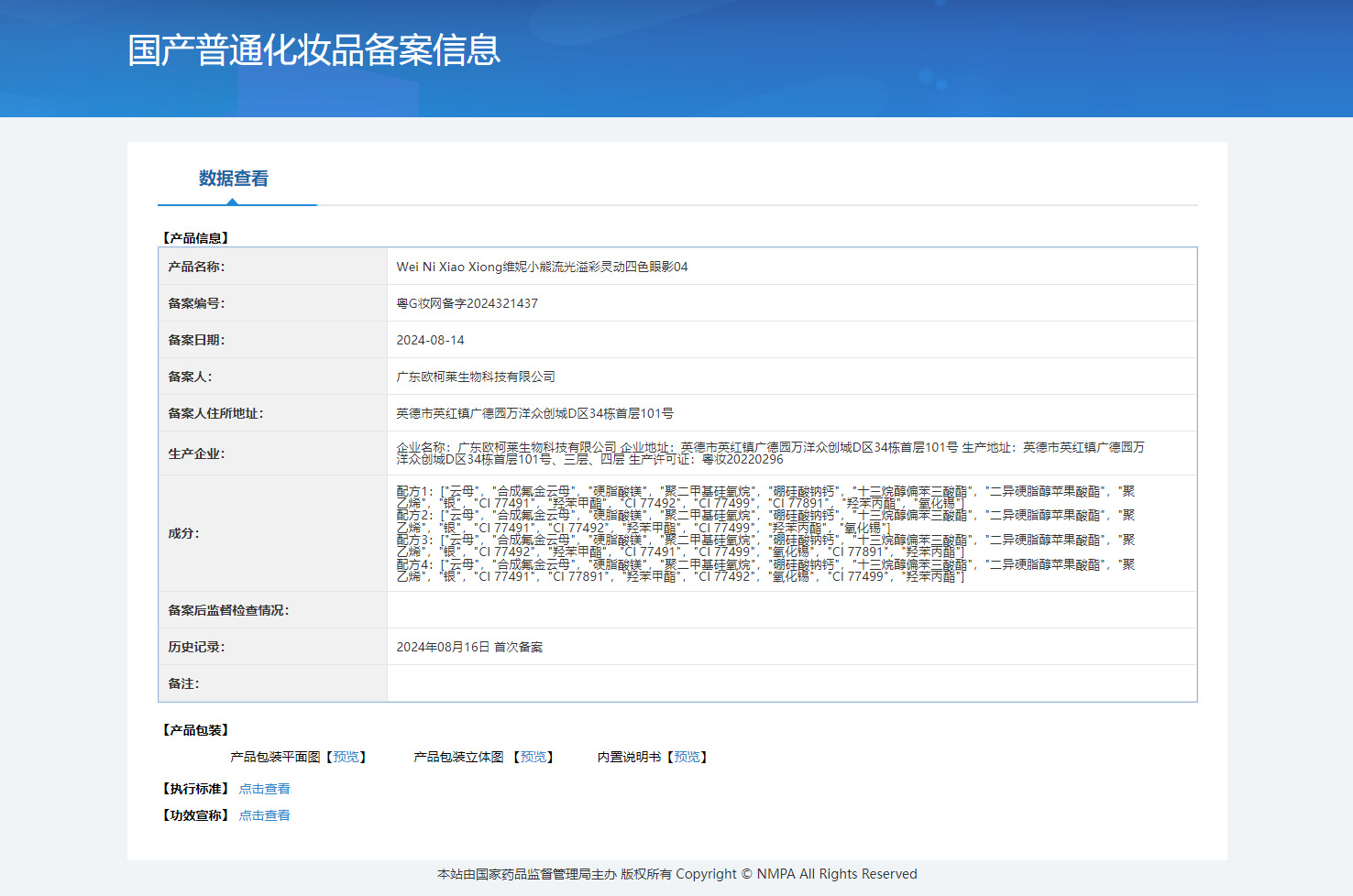Select the 数据查看 tab
Viewport: 1353px width, 896px height.
(234, 179)
